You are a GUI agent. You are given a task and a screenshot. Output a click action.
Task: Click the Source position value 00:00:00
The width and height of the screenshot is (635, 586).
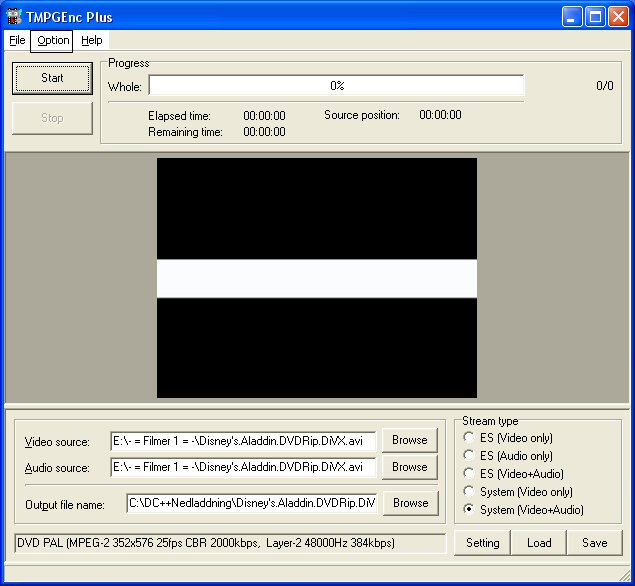coord(440,115)
